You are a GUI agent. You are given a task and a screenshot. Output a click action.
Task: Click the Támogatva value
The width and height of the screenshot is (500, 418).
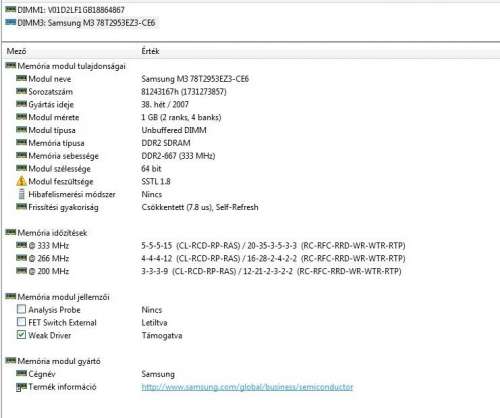pos(162,335)
